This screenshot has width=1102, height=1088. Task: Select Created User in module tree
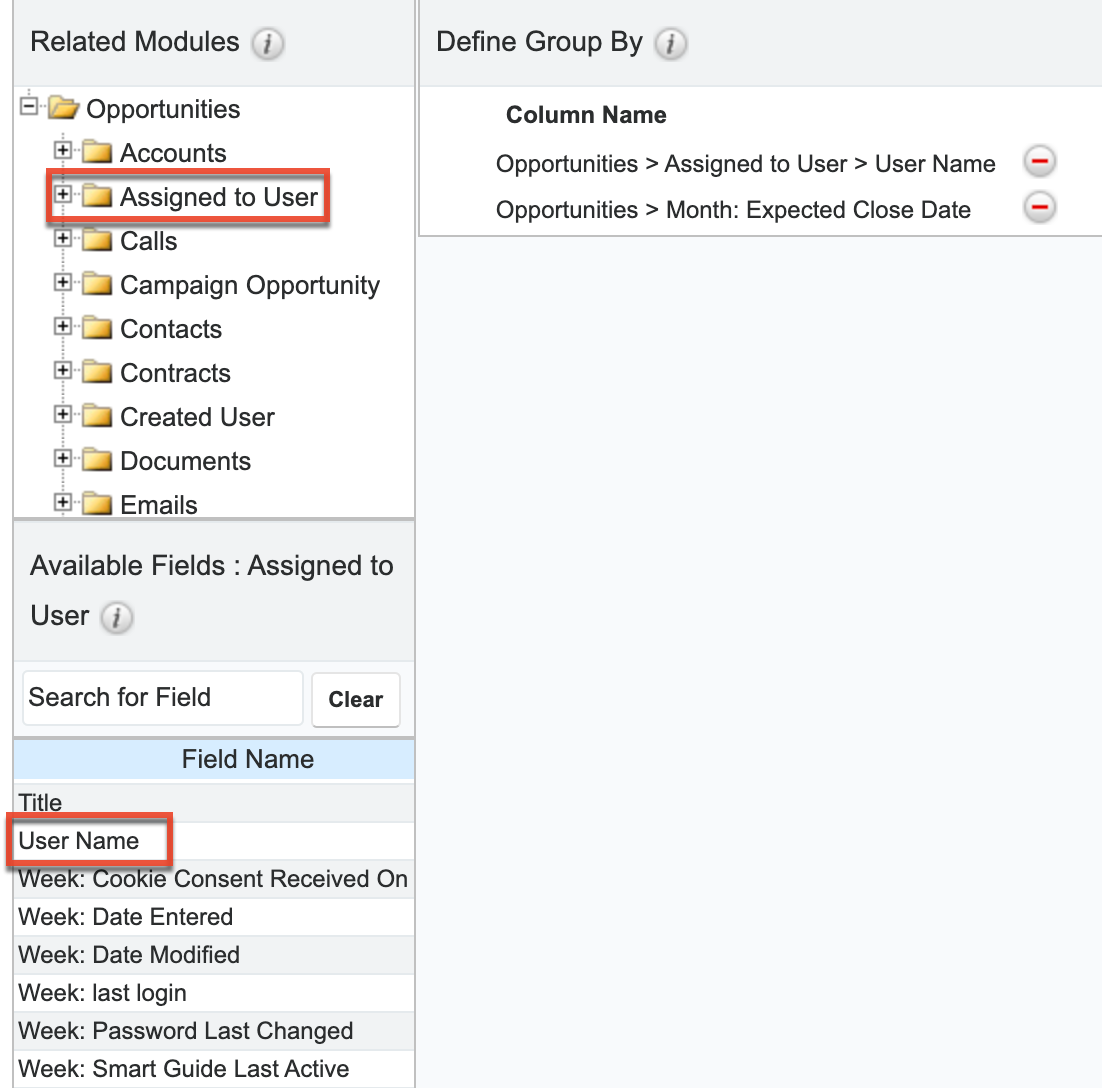197,417
